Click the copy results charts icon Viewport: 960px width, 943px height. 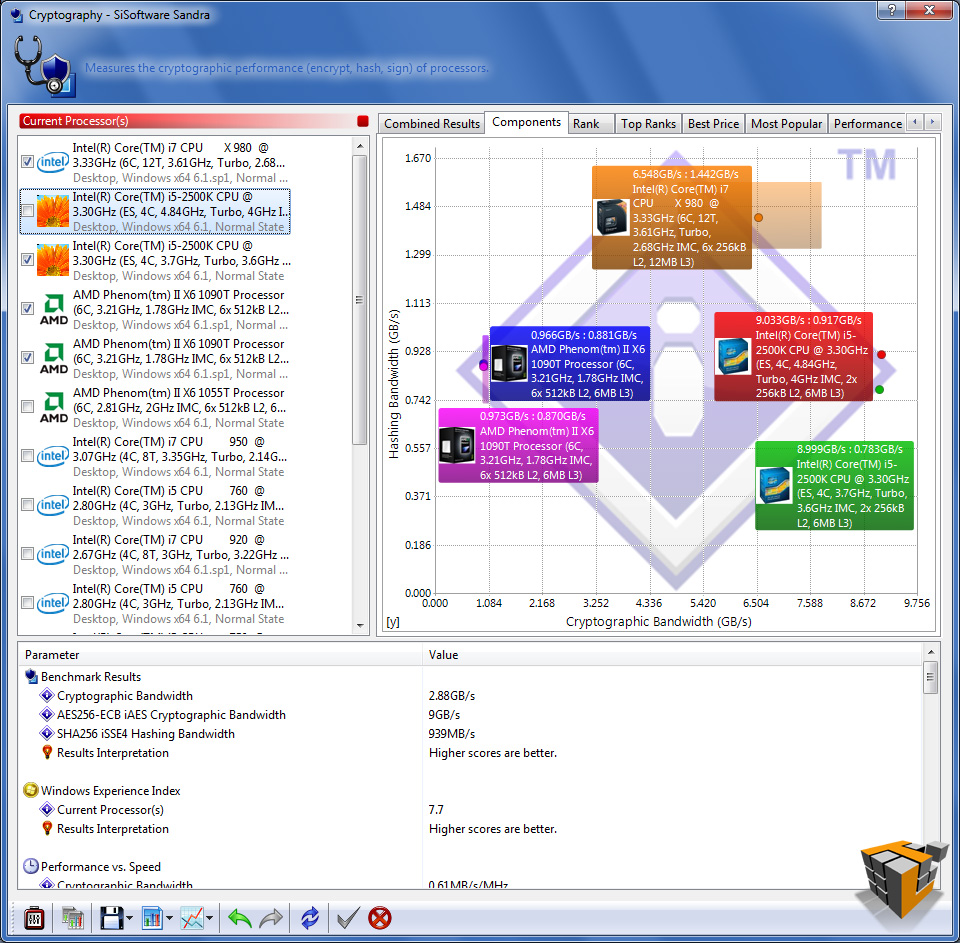pos(72,918)
